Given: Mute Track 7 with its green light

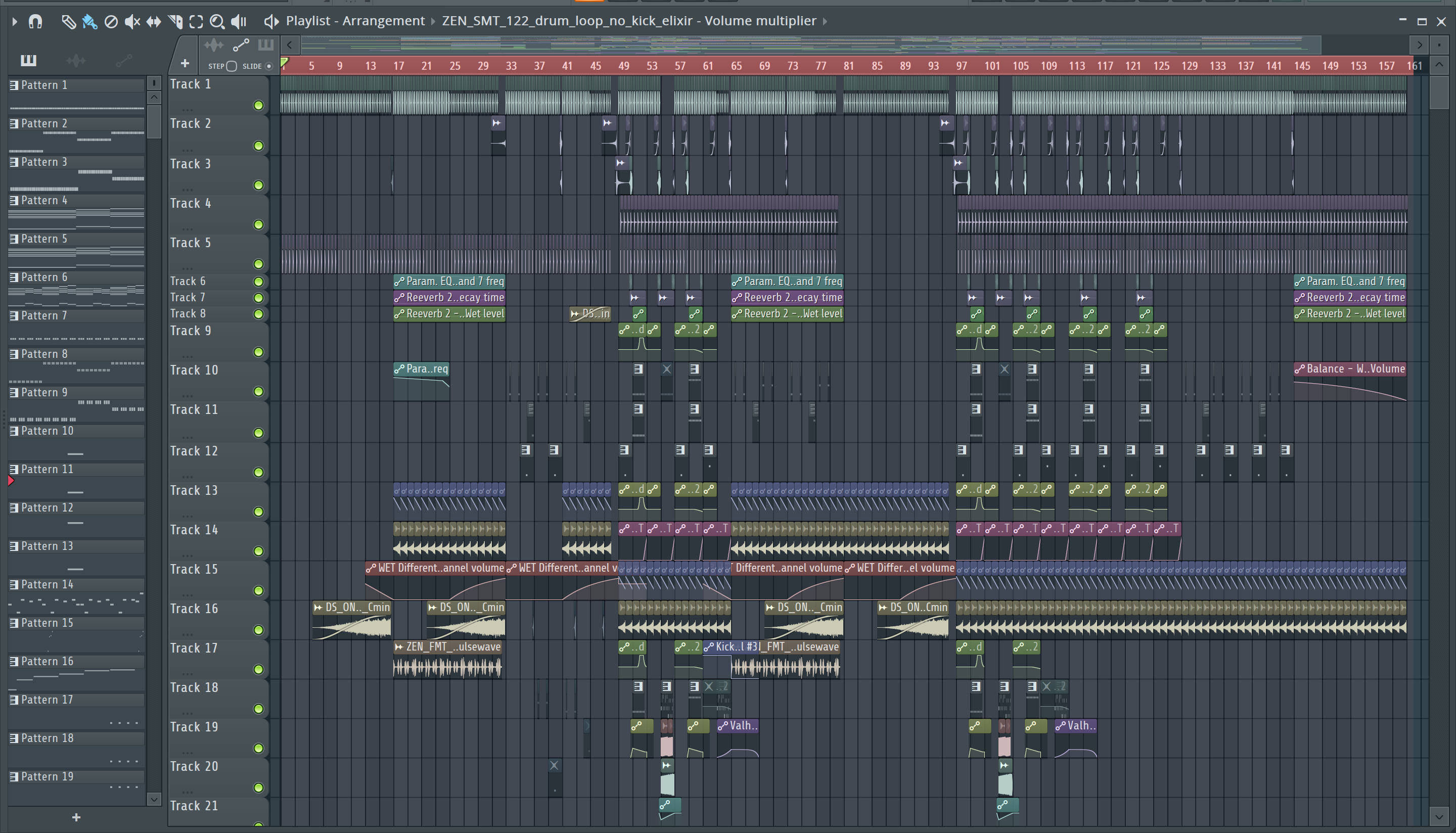Looking at the screenshot, I should [x=258, y=298].
